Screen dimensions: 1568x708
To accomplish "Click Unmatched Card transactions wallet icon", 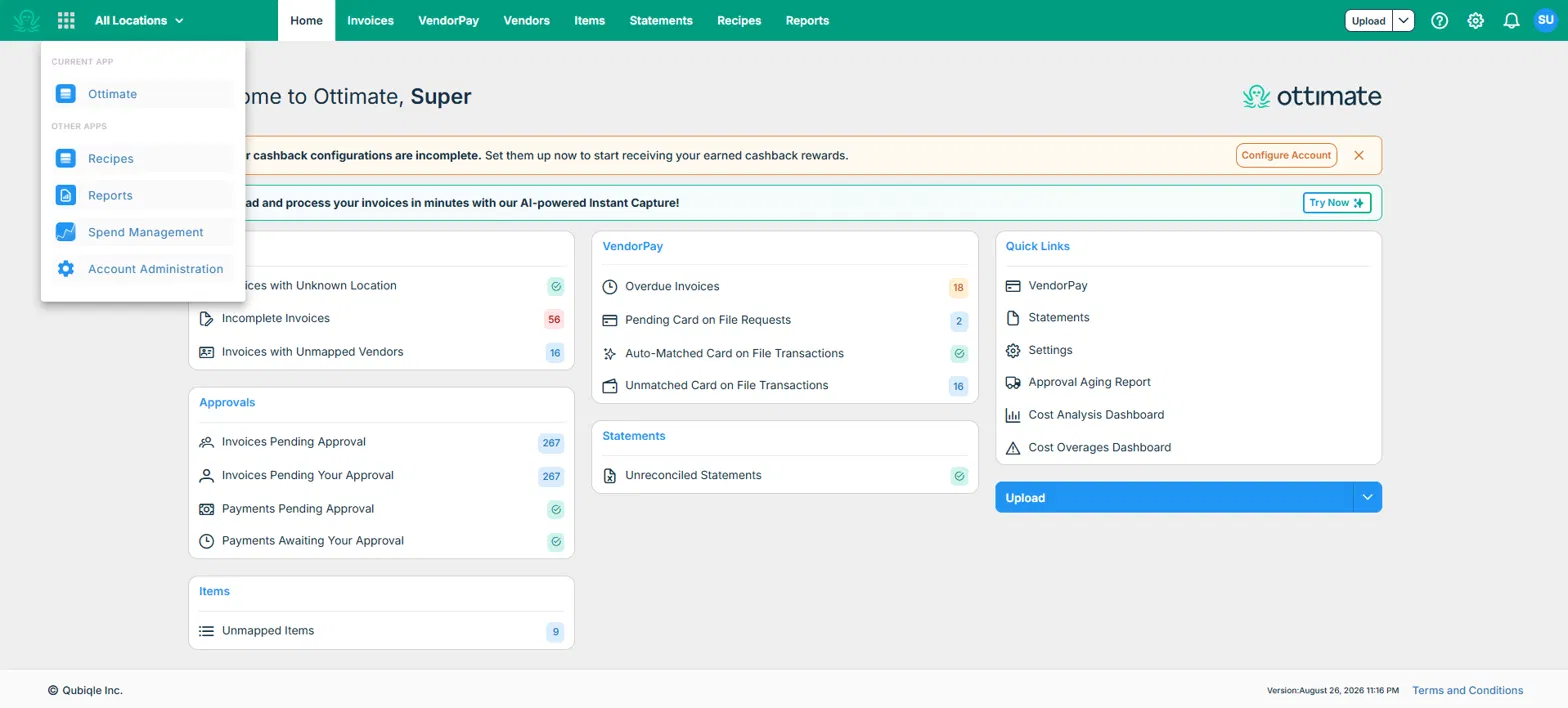I will pyautogui.click(x=610, y=385).
